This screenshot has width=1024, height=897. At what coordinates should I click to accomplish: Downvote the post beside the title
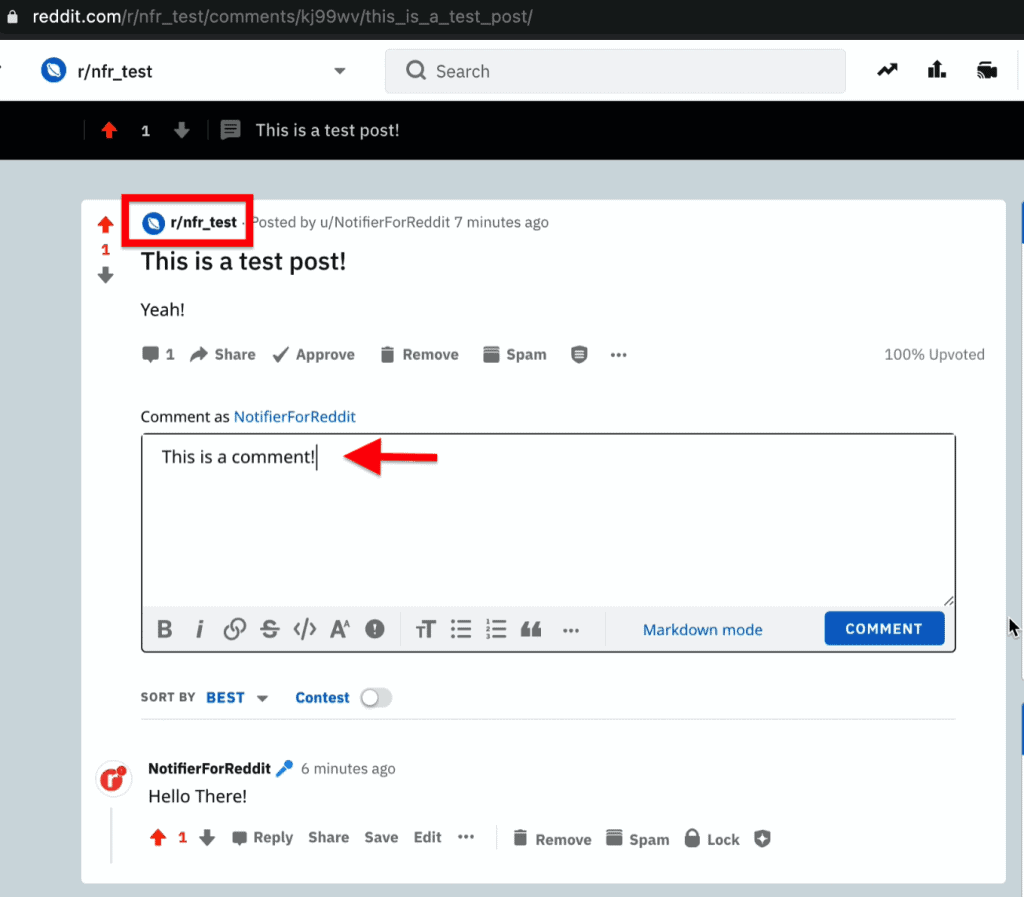click(105, 275)
